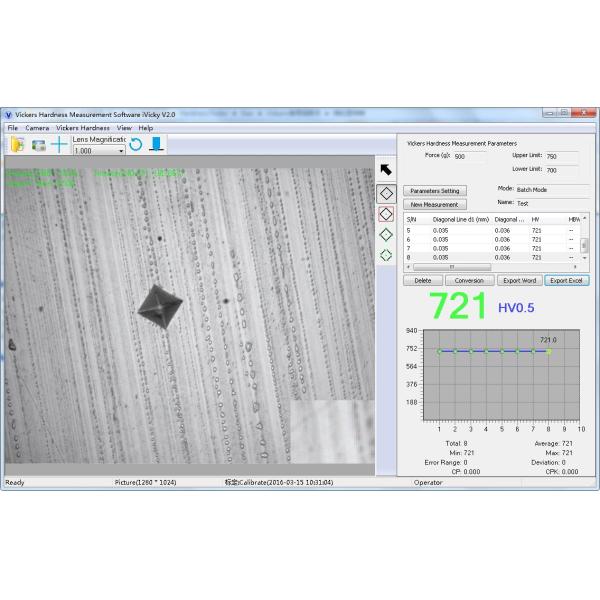
Task: Click the Parameters Setting button
Action: point(435,190)
